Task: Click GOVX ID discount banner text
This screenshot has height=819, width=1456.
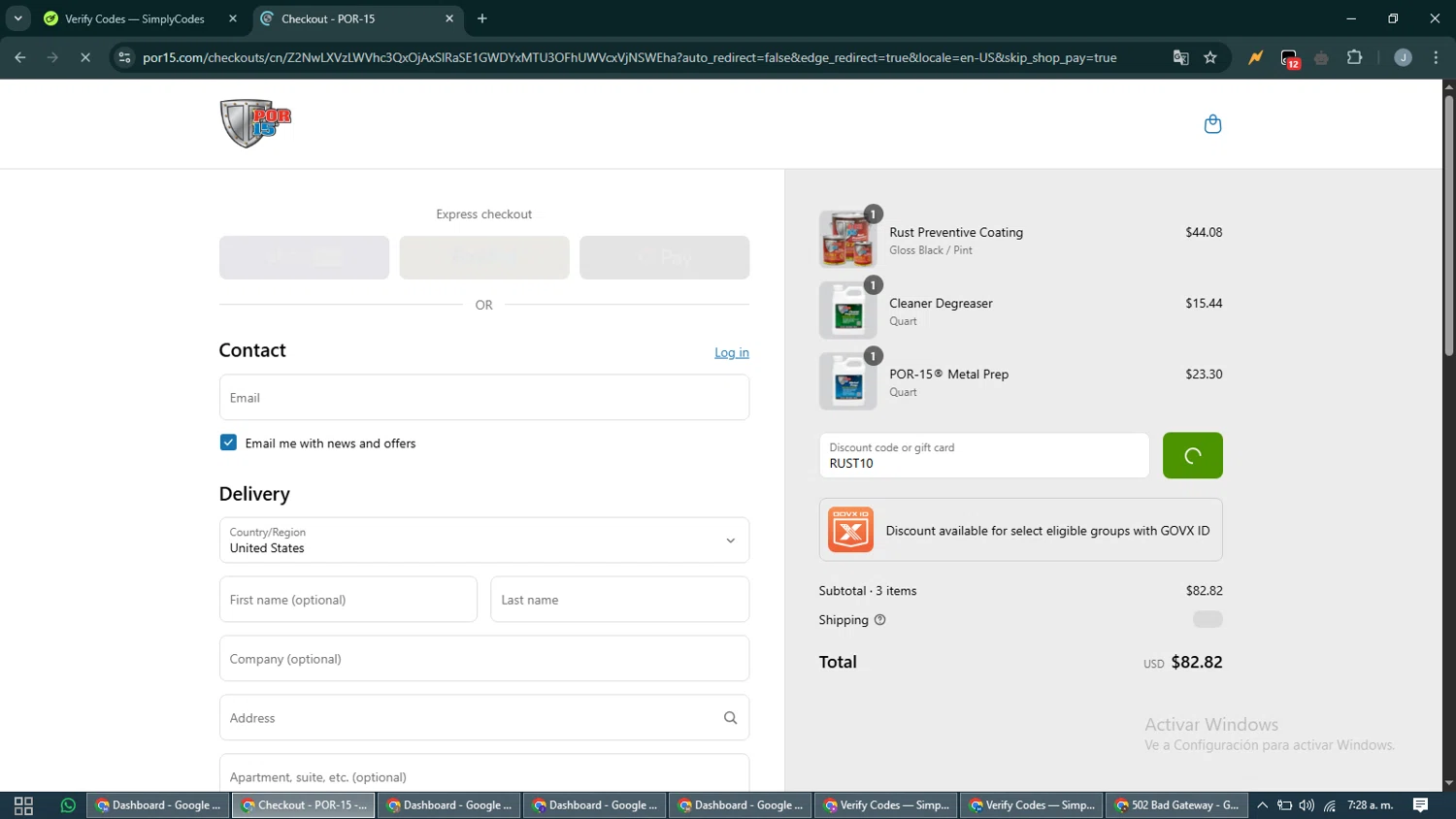Action: [1047, 531]
